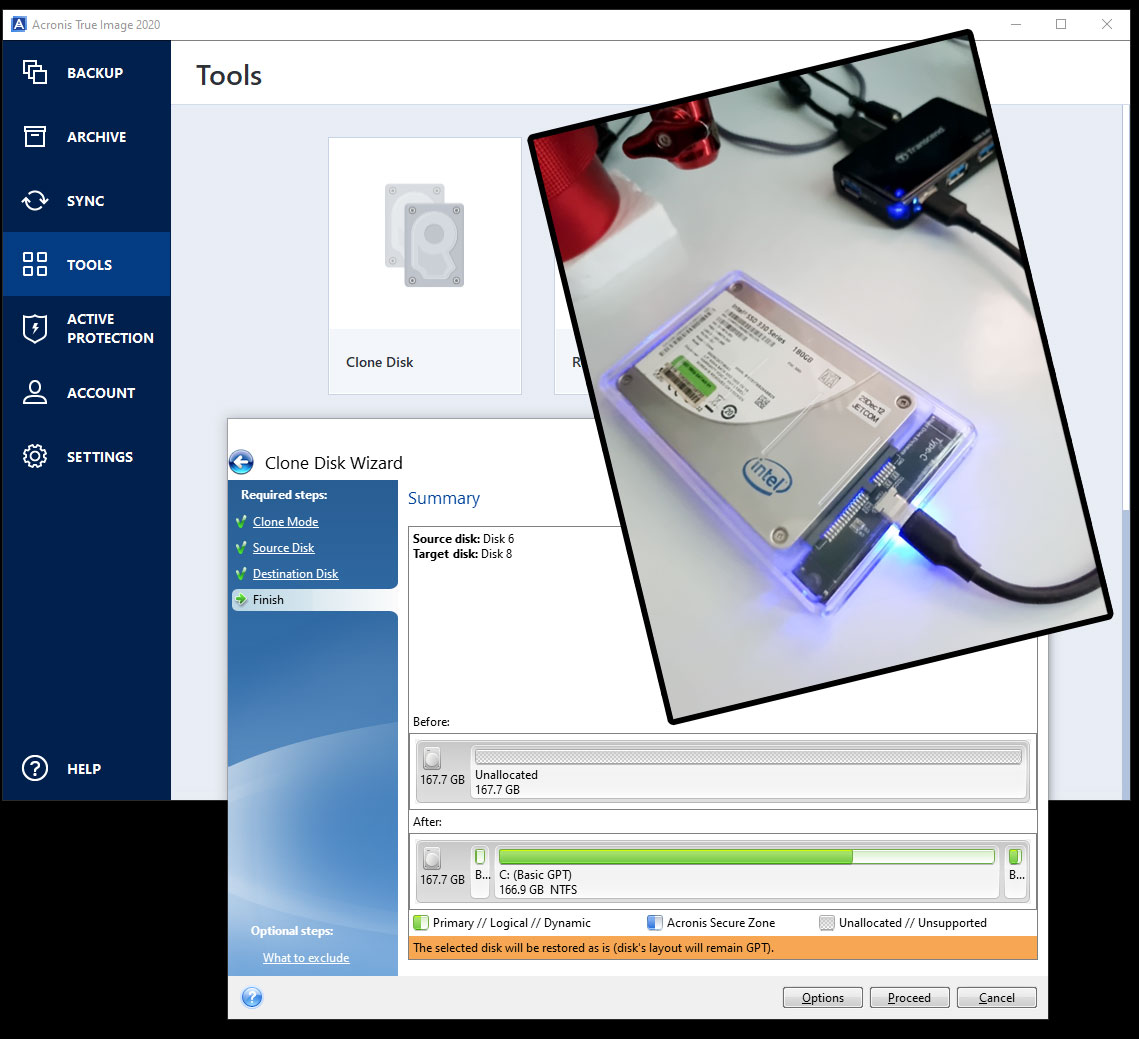Click the Help question mark icon
The width and height of the screenshot is (1139, 1039).
[35, 768]
